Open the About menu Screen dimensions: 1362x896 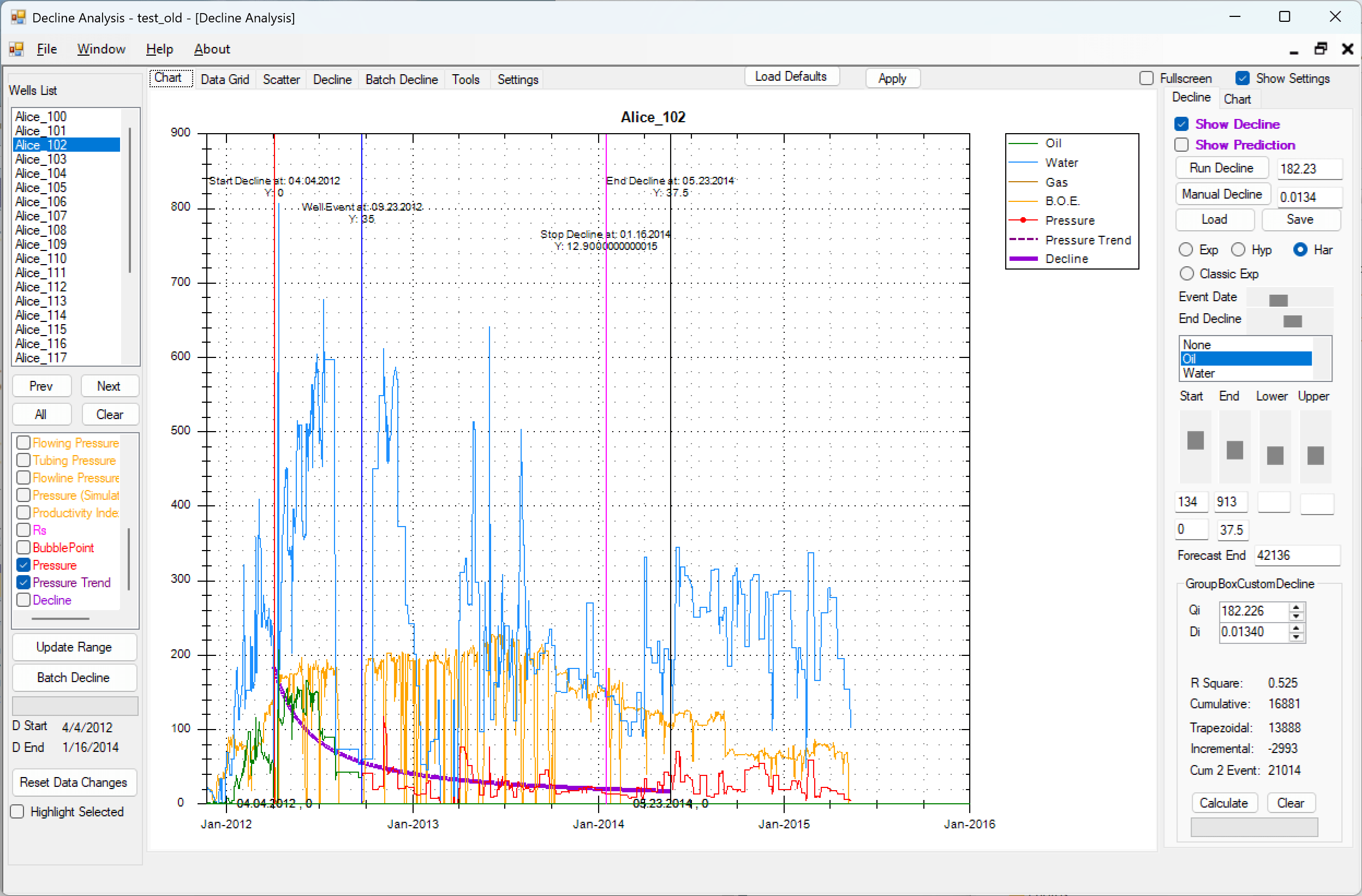[212, 49]
